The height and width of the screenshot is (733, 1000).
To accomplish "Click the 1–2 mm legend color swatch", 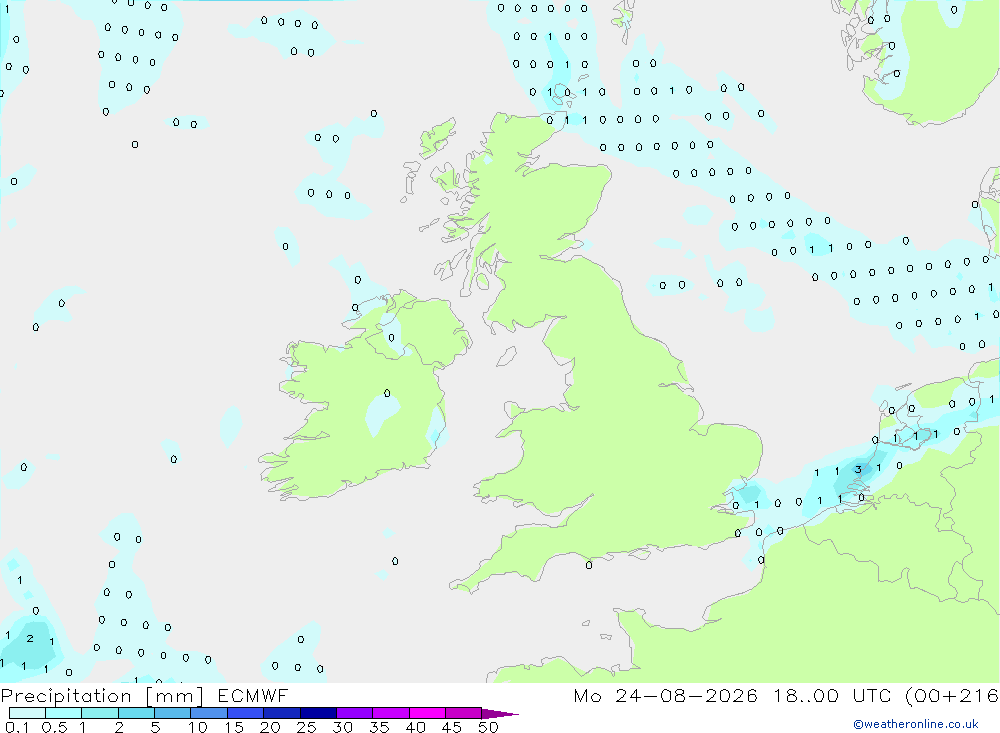I will click(100, 713).
